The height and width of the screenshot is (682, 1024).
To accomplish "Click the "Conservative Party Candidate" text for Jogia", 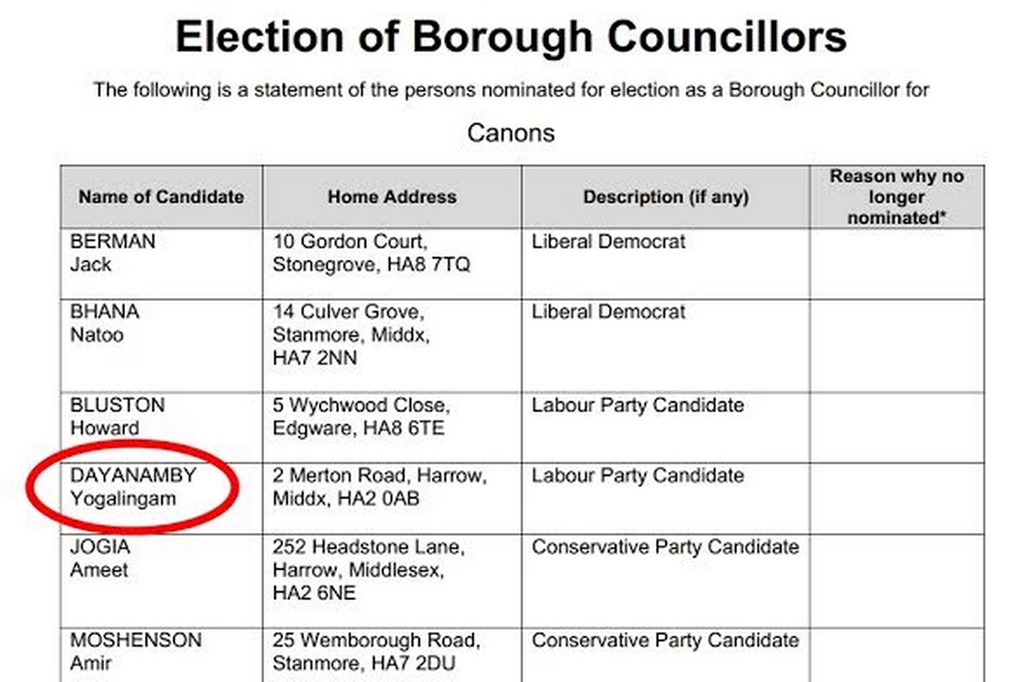I will pos(665,548).
